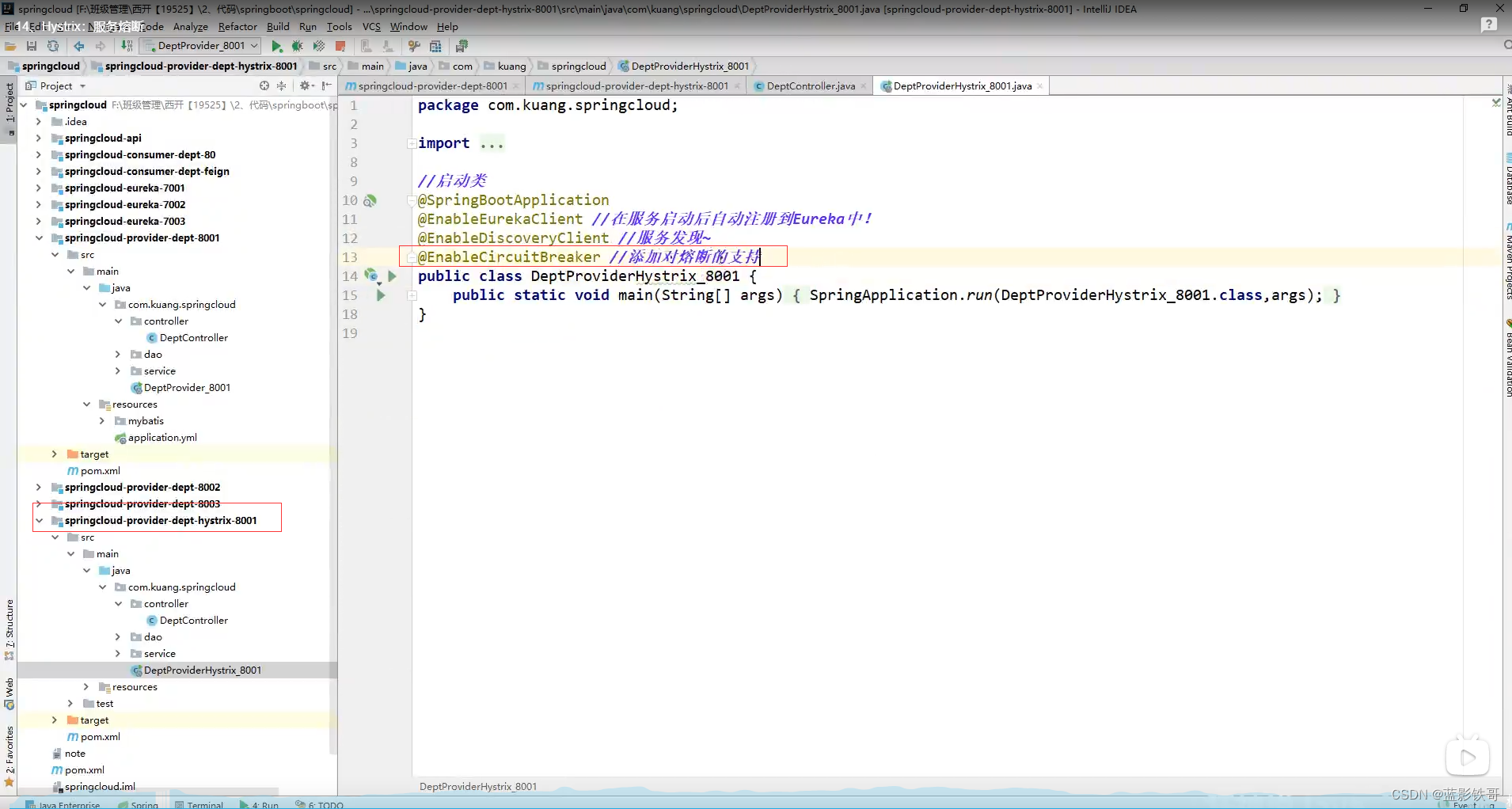1512x809 pixels.
Task: Expand the test folder in hystrix module
Action: tap(70, 703)
